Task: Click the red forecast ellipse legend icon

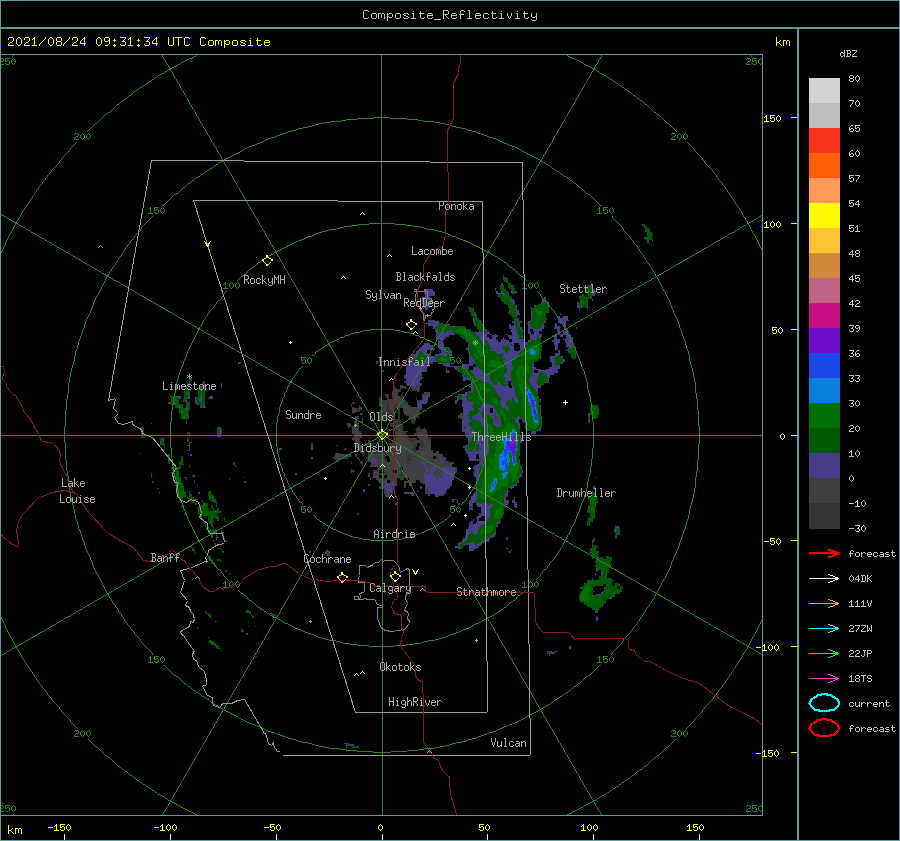Action: point(824,728)
